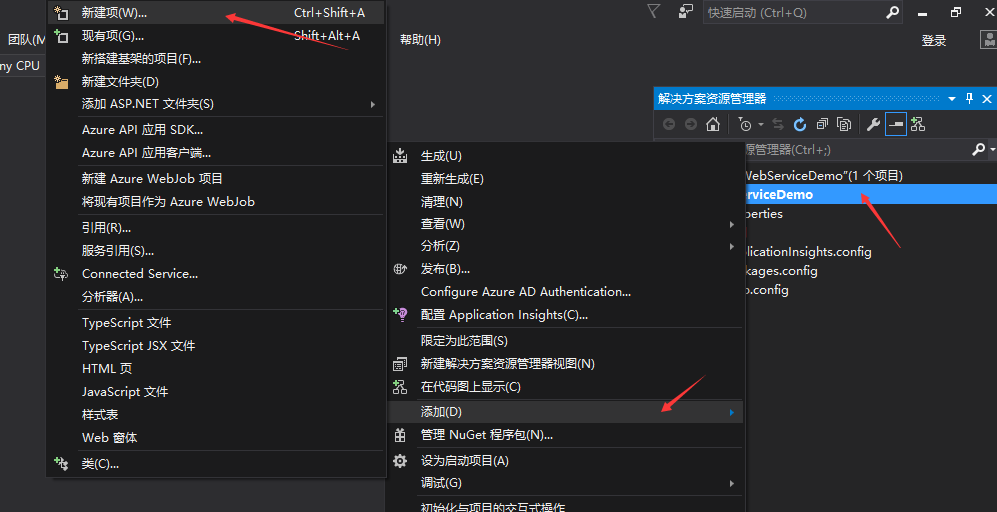Choose 新建文件夹(D) menu entry

216,82
